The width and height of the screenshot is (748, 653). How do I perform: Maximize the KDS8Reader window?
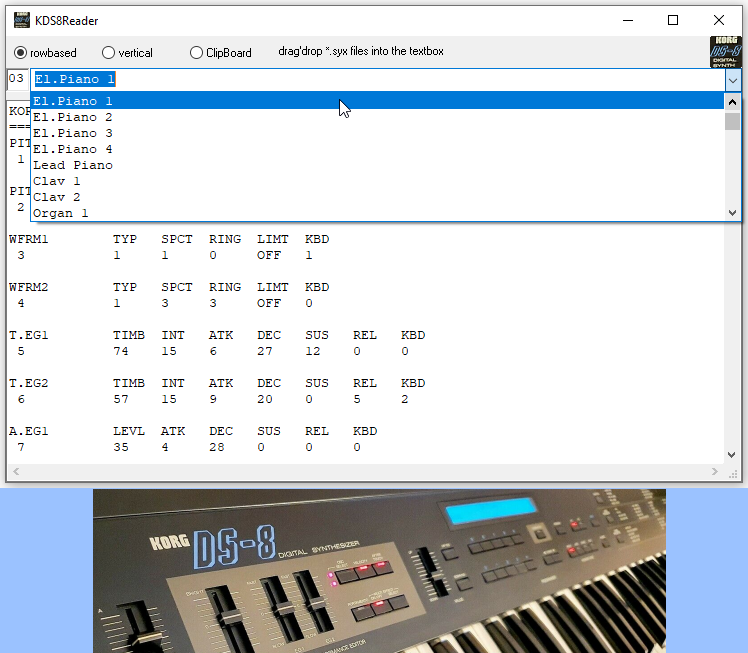673,20
